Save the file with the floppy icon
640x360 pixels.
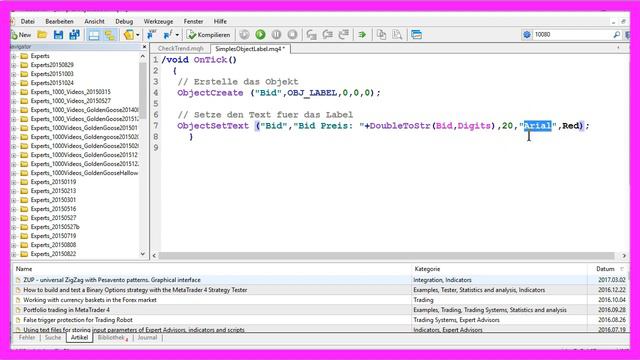click(58, 35)
